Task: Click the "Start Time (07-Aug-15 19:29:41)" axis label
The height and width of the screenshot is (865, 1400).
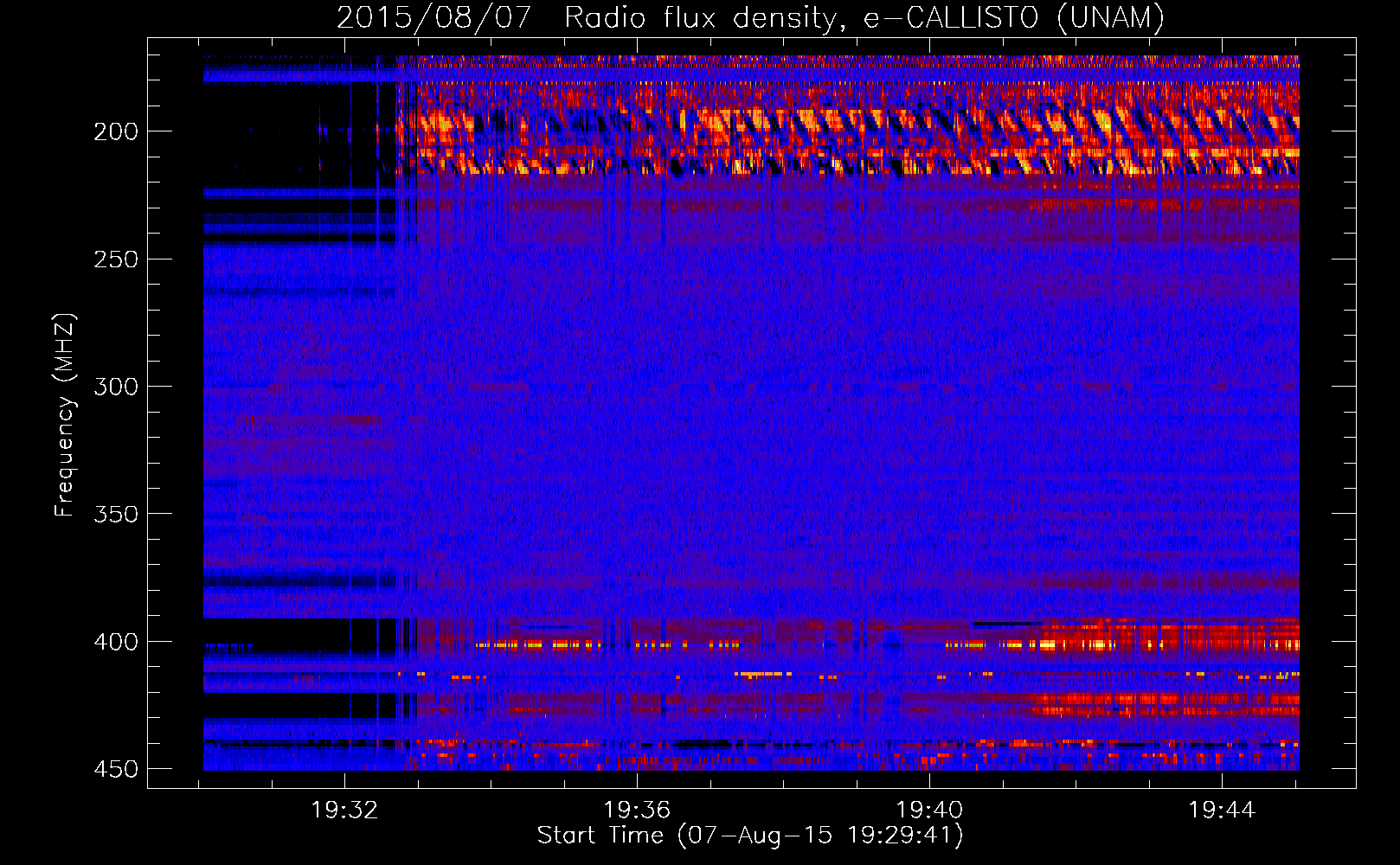Action: pyautogui.click(x=750, y=836)
